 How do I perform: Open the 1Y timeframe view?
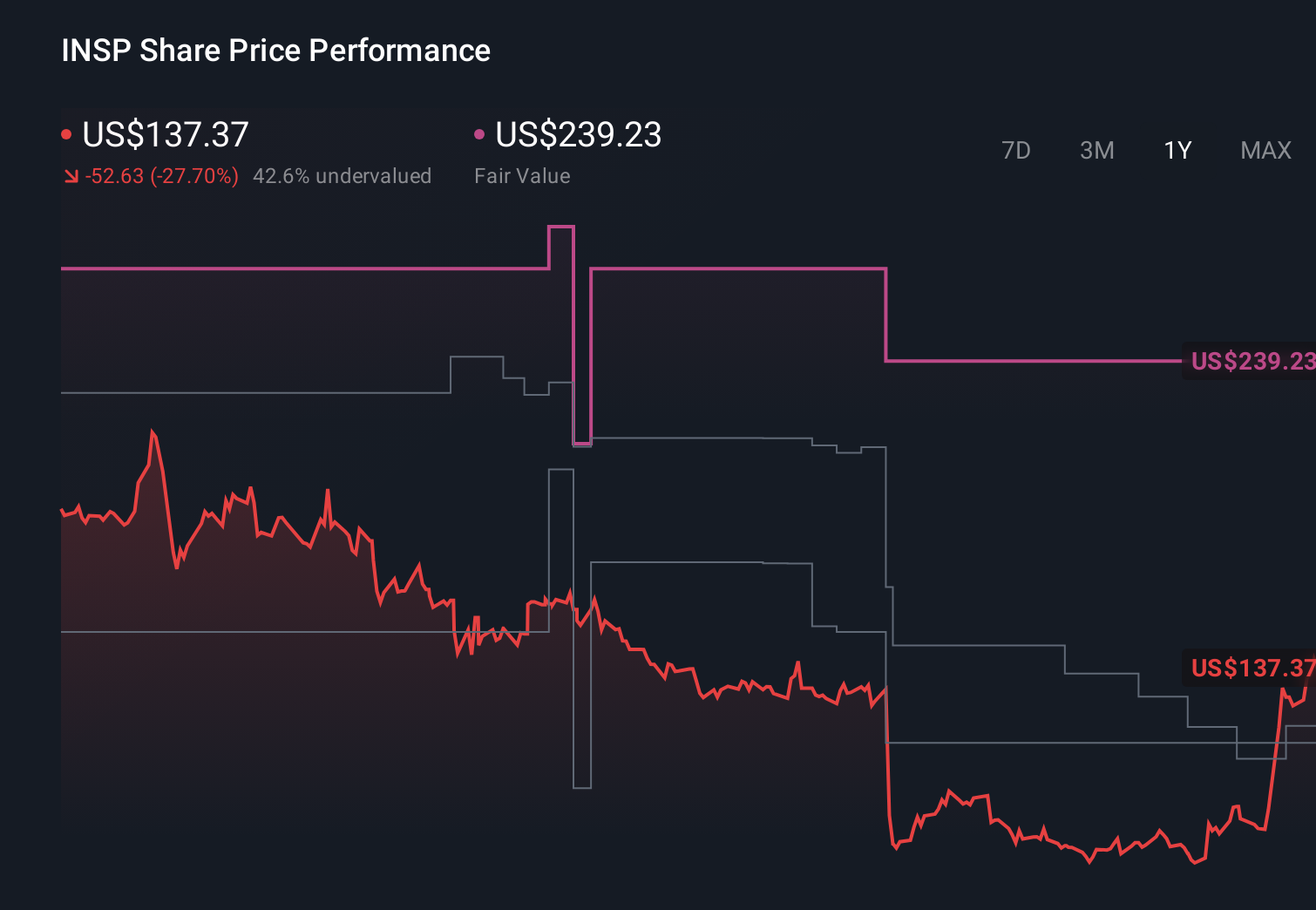tap(1176, 150)
